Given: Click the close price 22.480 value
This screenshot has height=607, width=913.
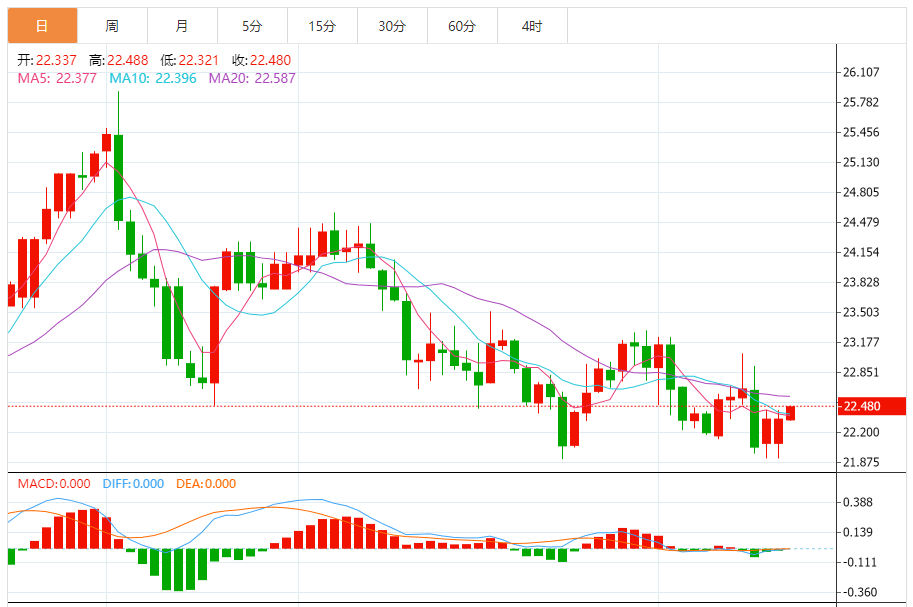Looking at the screenshot, I should (270, 60).
